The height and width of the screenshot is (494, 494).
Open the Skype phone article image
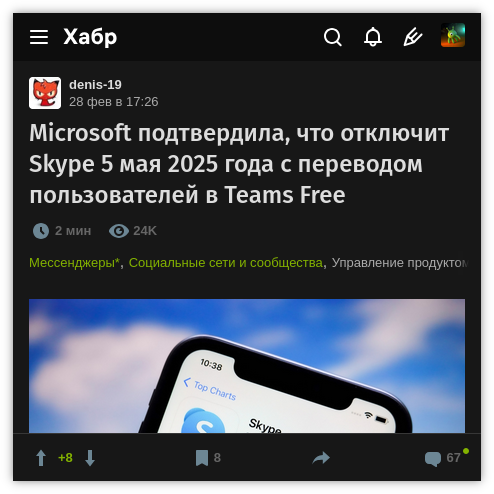pos(247,366)
